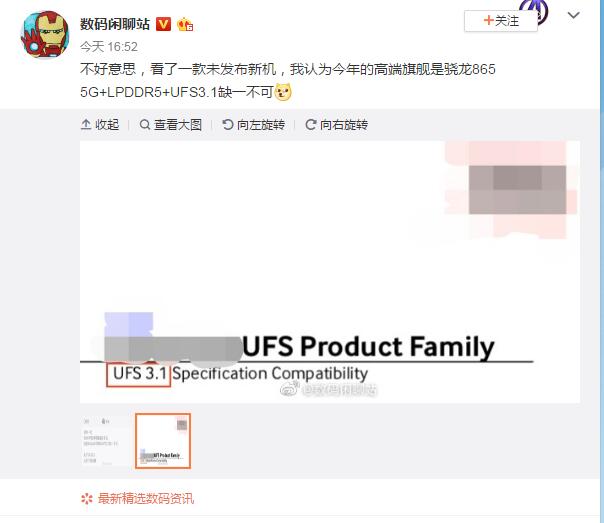Click the 查看大图 view large text
This screenshot has width=604, height=523.
[178, 125]
